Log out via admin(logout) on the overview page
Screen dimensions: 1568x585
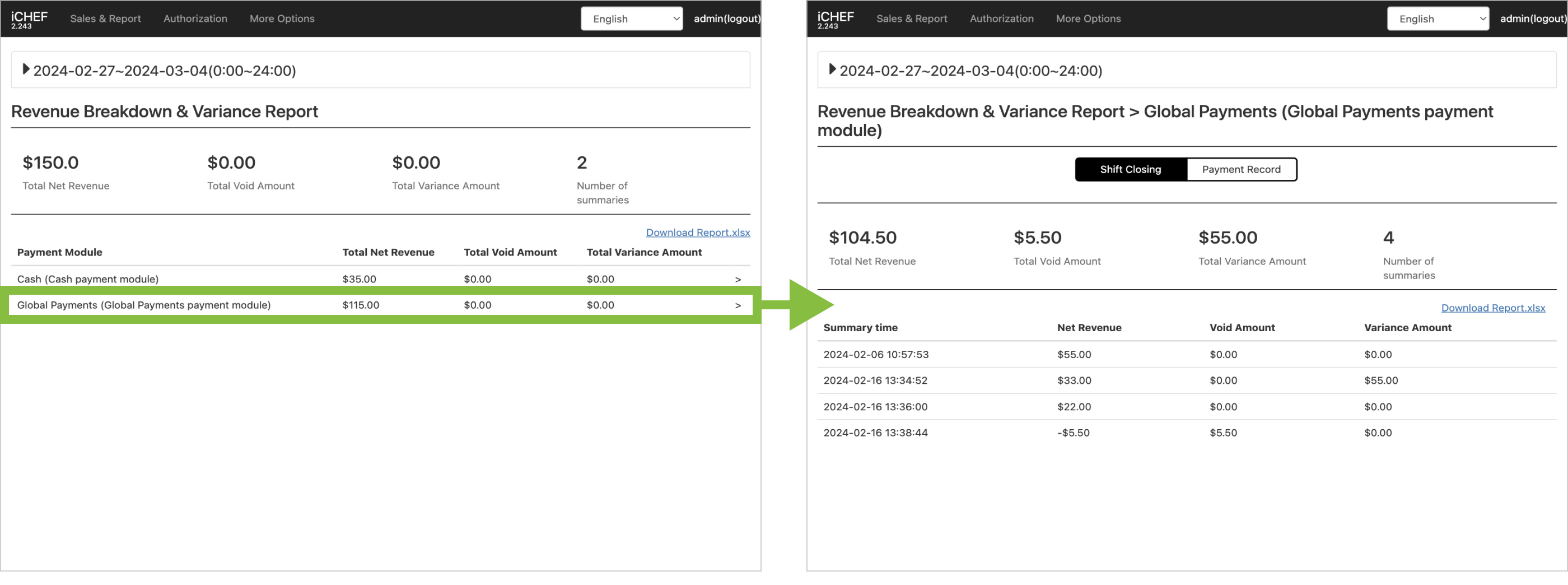(x=727, y=18)
